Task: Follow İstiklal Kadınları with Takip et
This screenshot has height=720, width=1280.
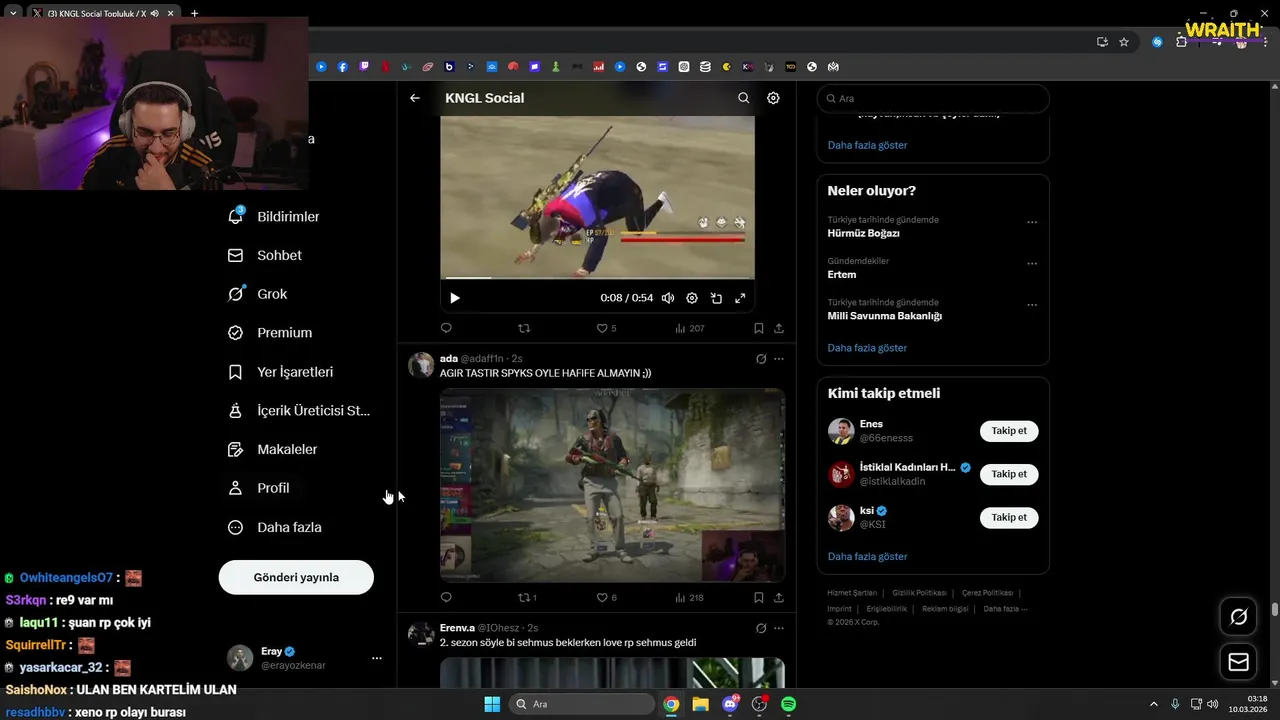Action: coord(1009,474)
